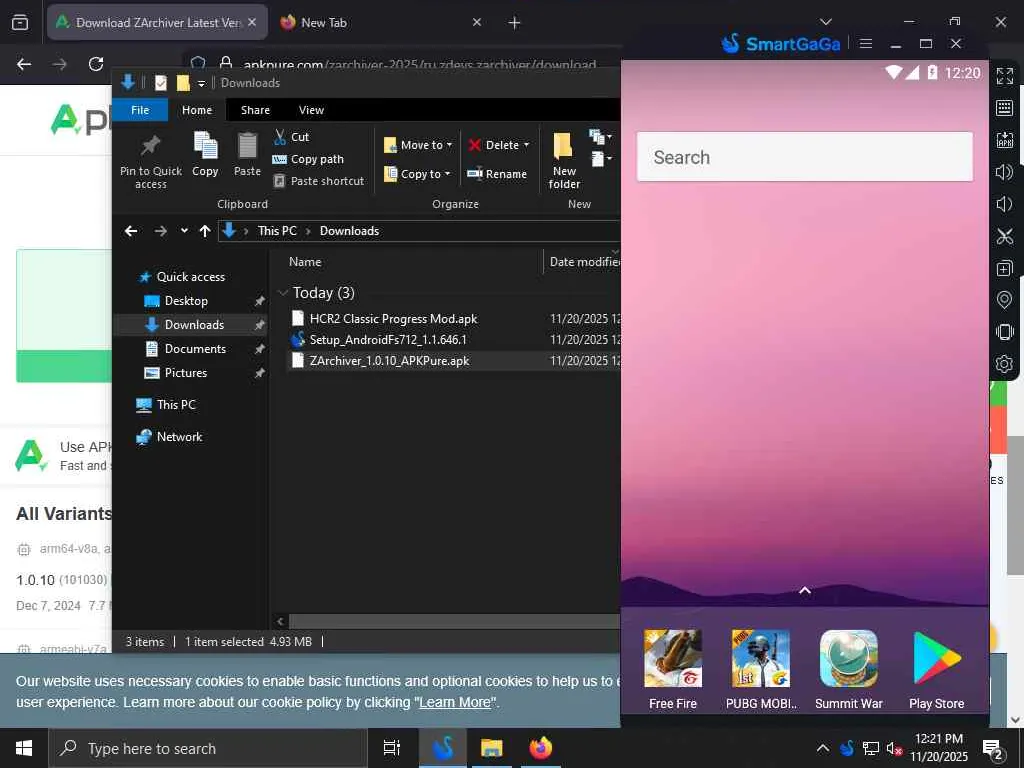This screenshot has width=1024, height=768.
Task: Open SmartGaGa hamburger menu
Action: pyautogui.click(x=866, y=44)
